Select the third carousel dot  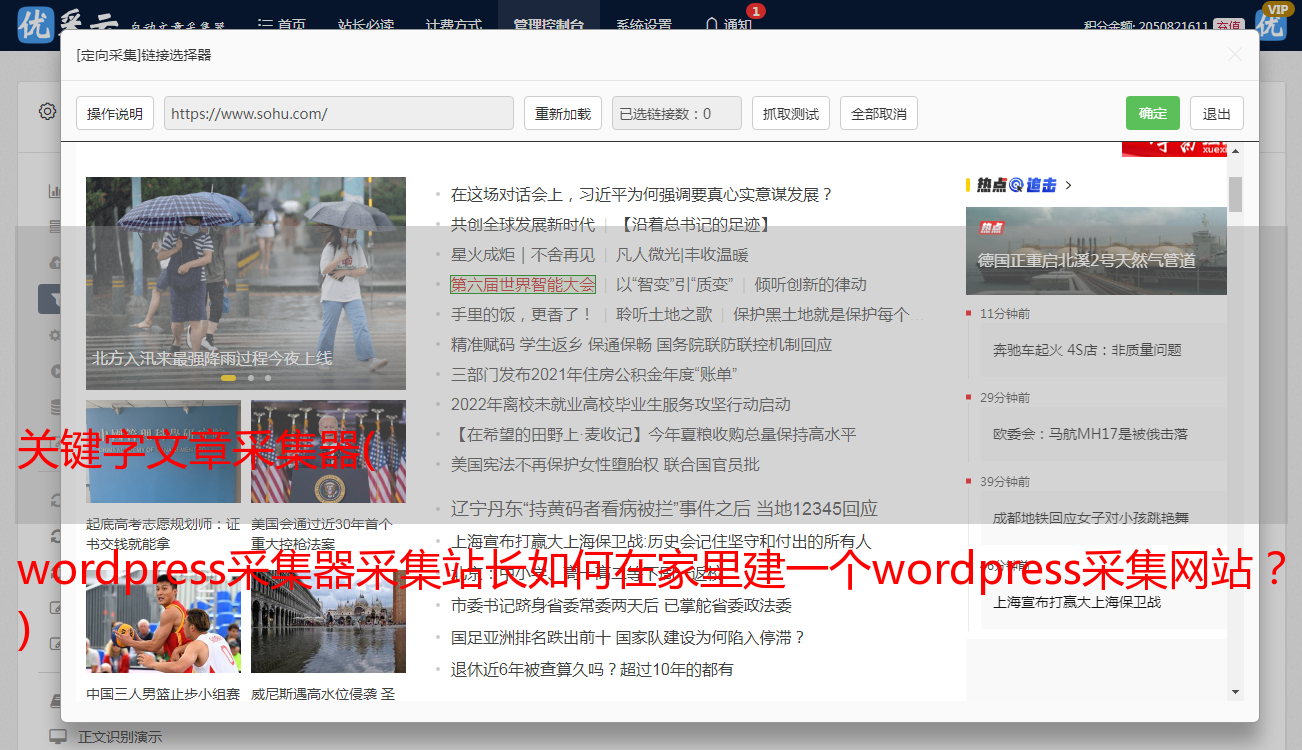click(268, 378)
